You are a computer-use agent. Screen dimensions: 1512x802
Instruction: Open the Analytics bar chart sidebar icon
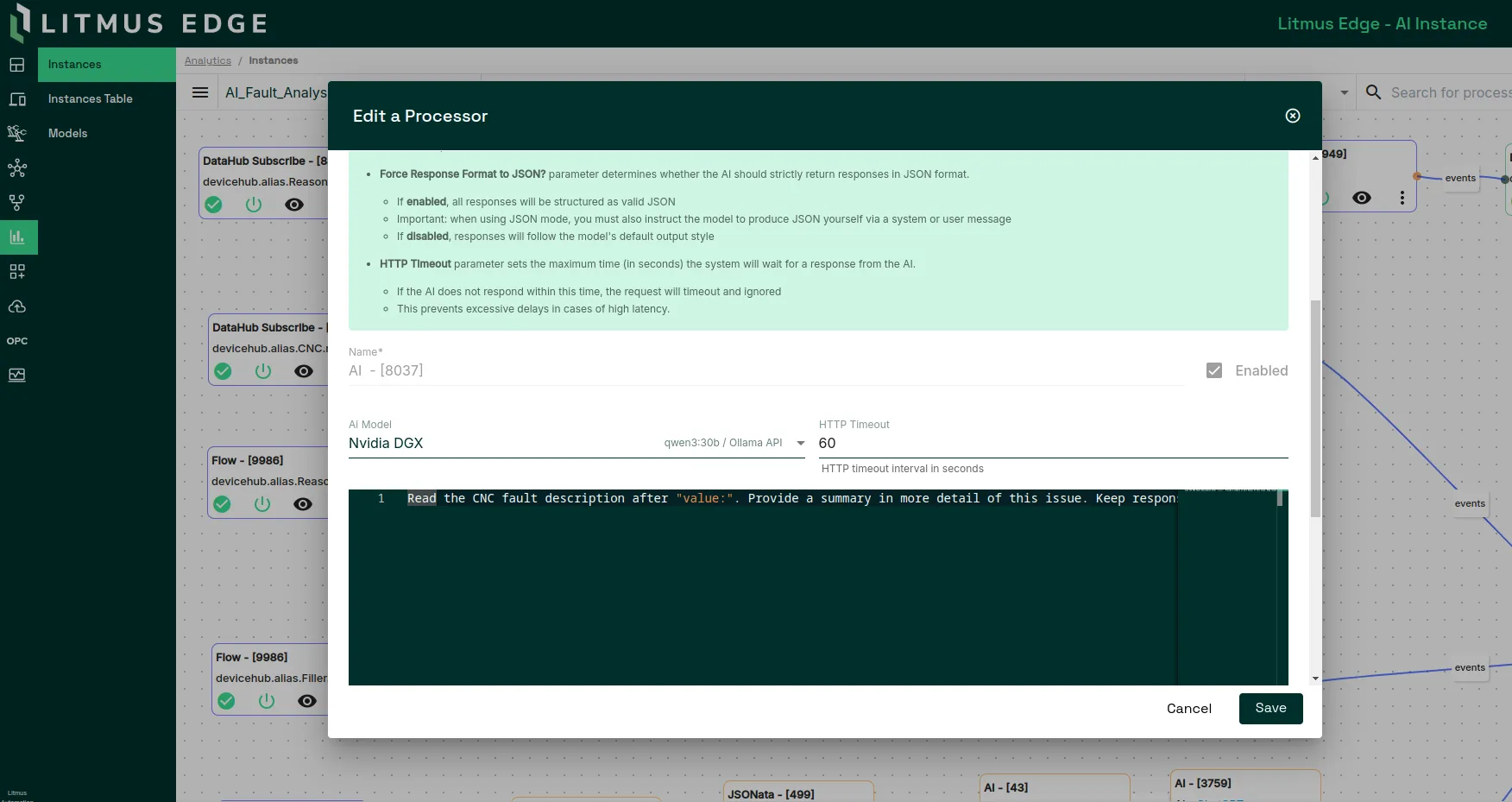(x=17, y=237)
